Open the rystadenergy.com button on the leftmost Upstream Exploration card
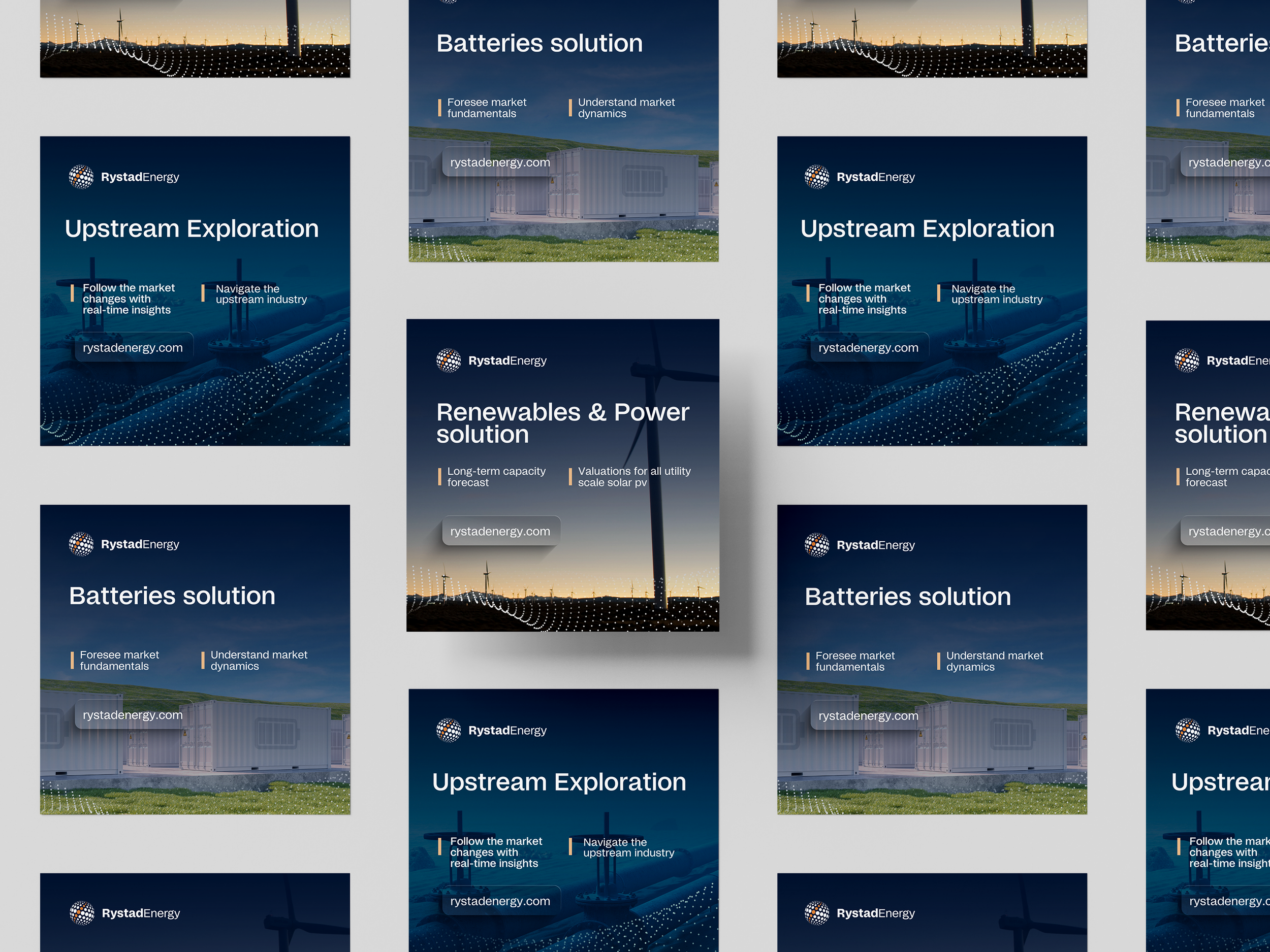The height and width of the screenshot is (952, 1270). [133, 348]
